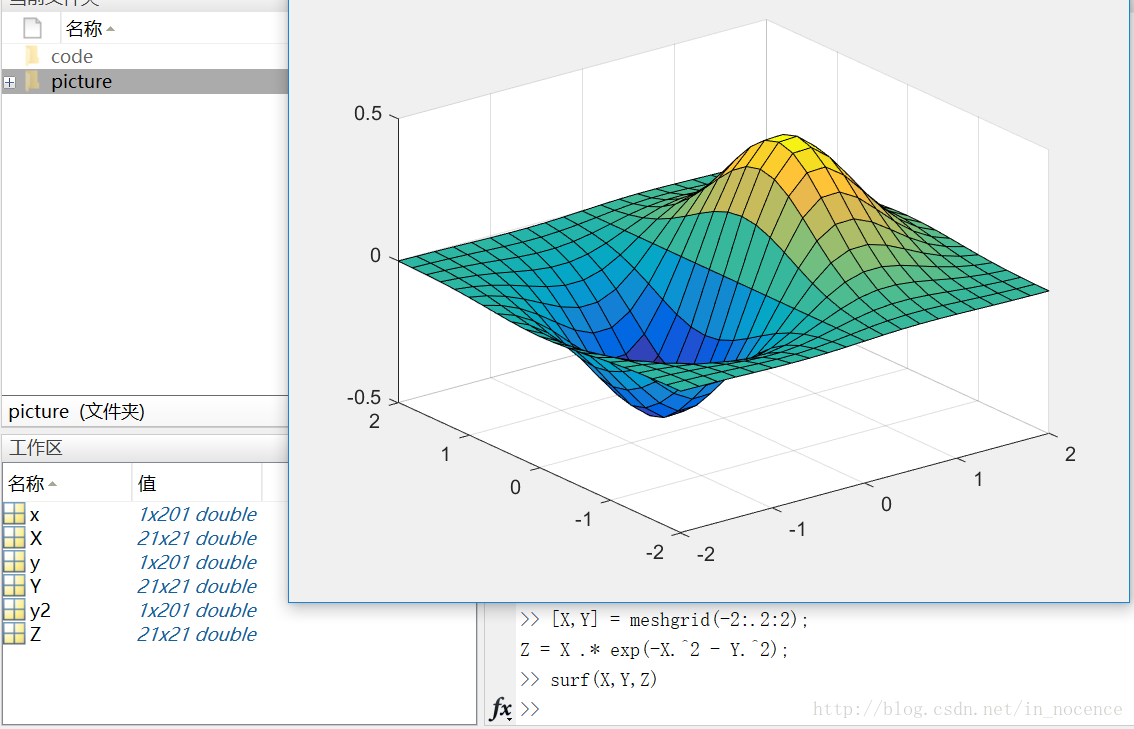This screenshot has height=729, width=1134.
Task: Select the picture folder icon
Action: pos(32,82)
